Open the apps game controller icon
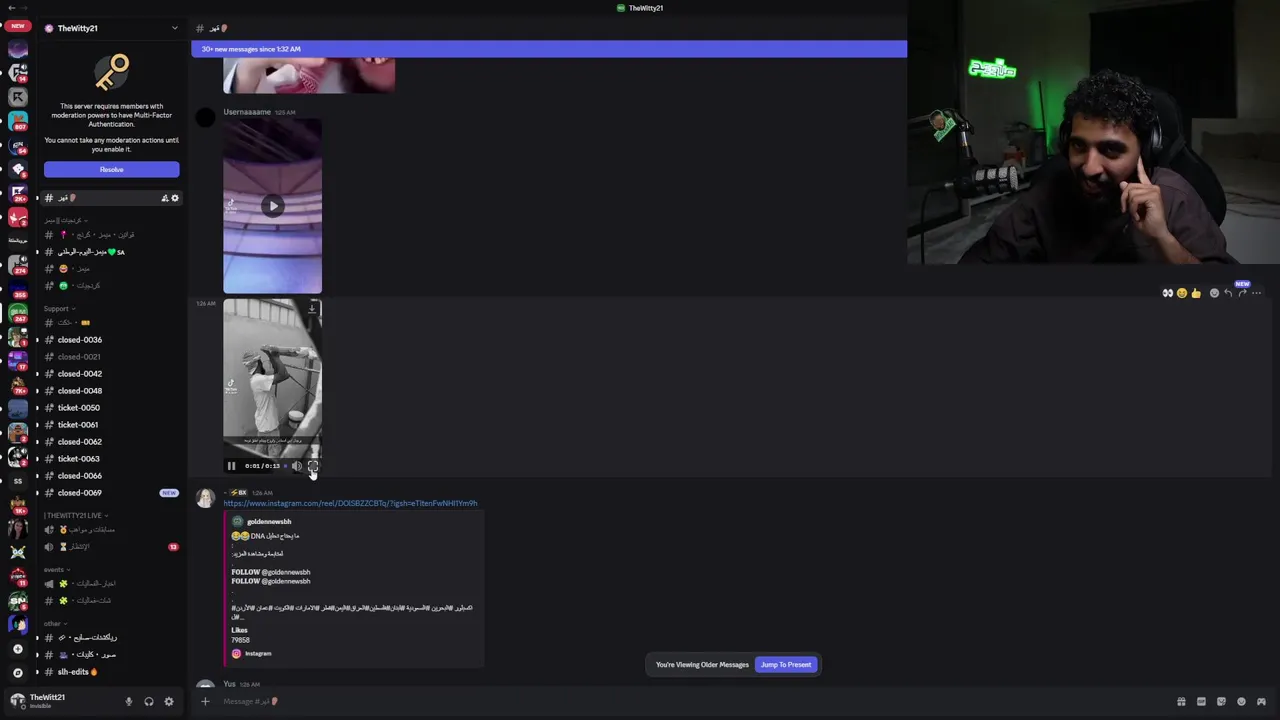This screenshot has height=720, width=1280. [1261, 702]
